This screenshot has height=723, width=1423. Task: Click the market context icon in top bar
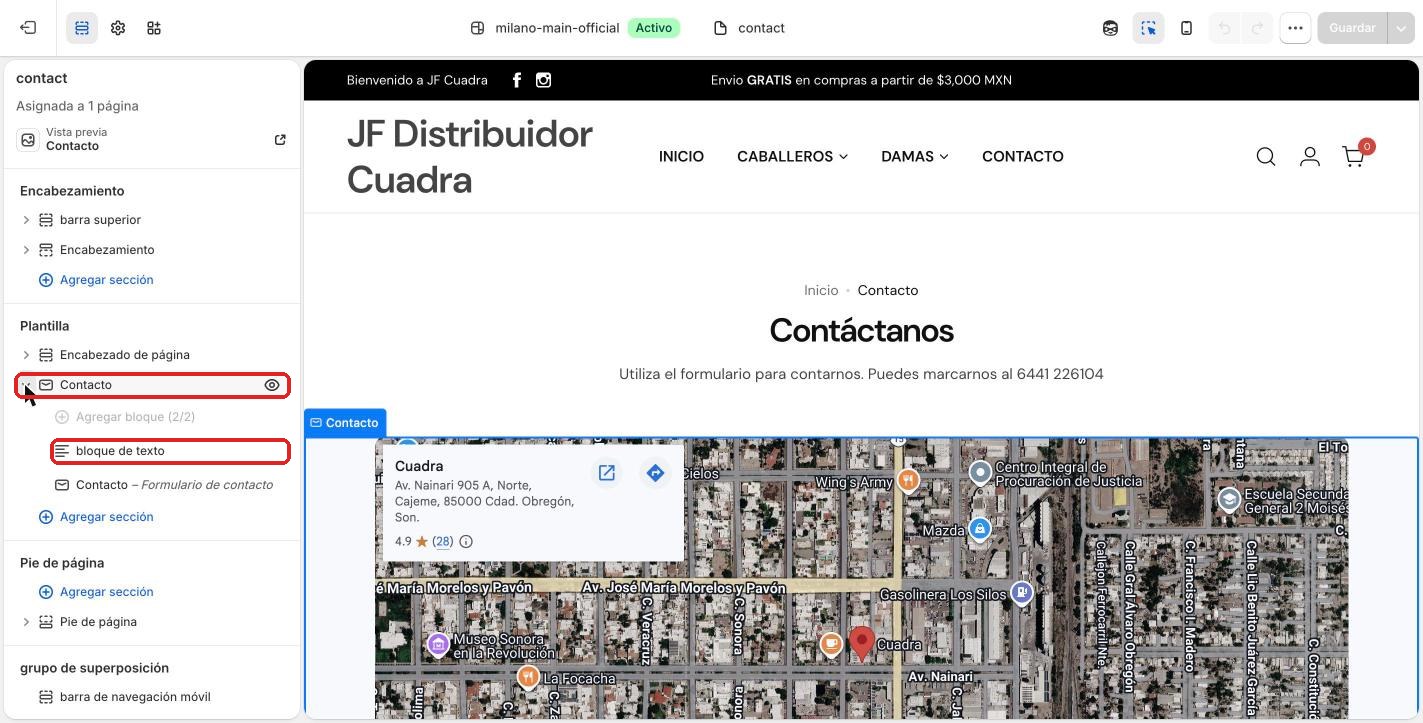(x=1110, y=28)
